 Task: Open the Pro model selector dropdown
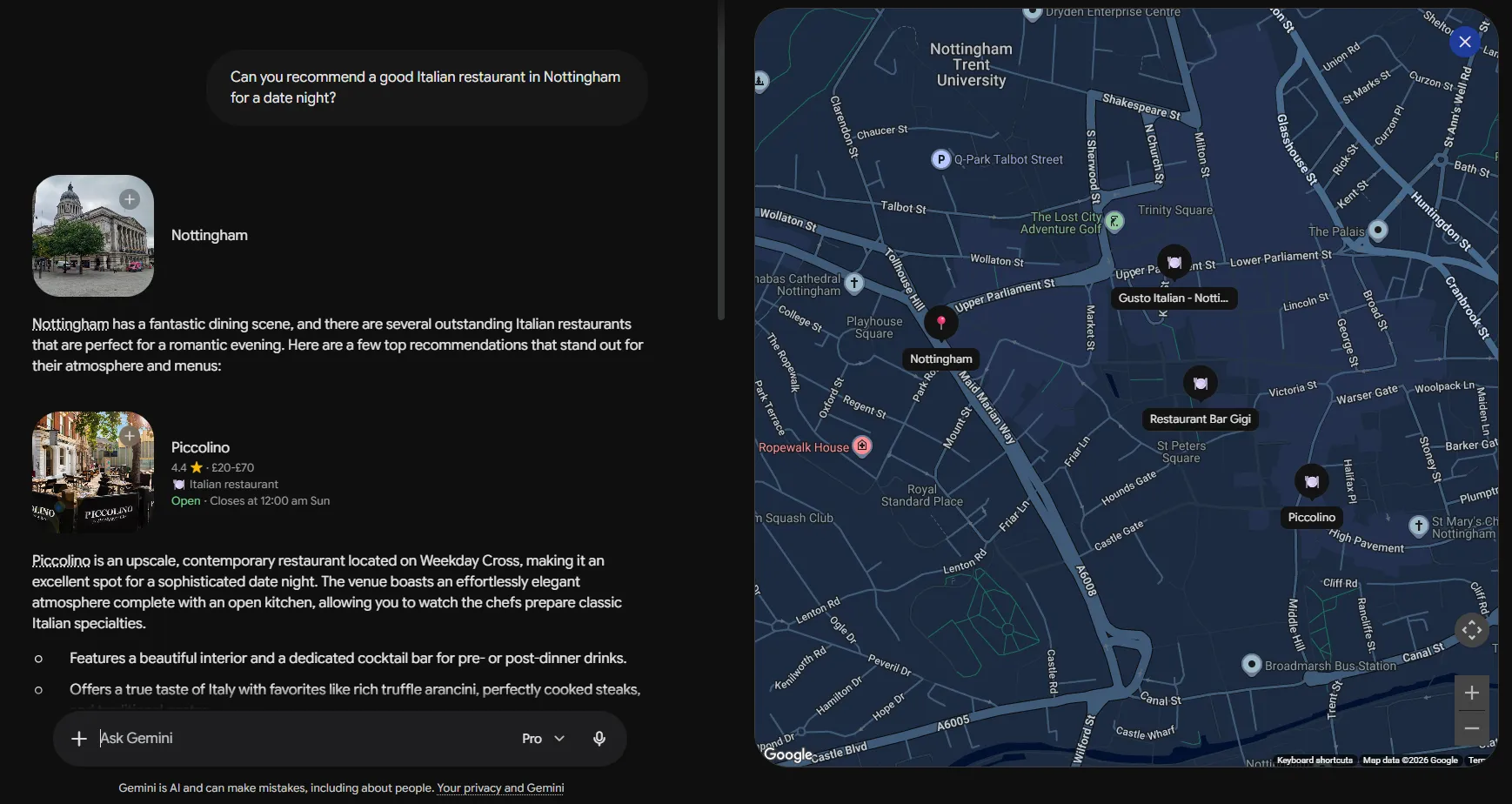point(544,739)
